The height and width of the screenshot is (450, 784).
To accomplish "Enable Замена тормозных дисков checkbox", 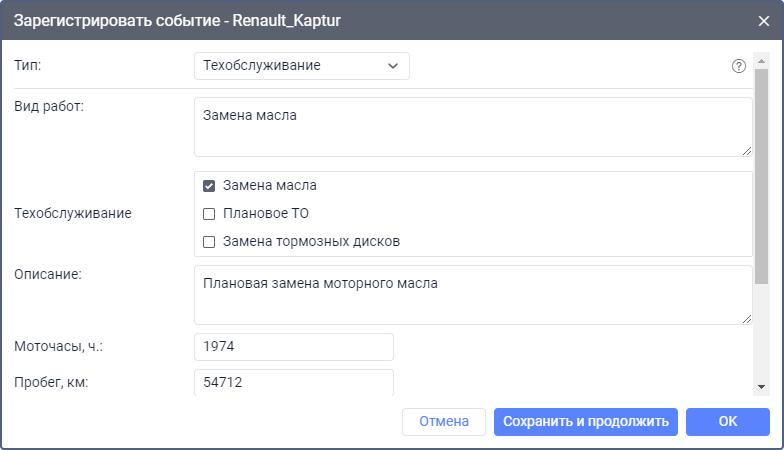I will (209, 242).
